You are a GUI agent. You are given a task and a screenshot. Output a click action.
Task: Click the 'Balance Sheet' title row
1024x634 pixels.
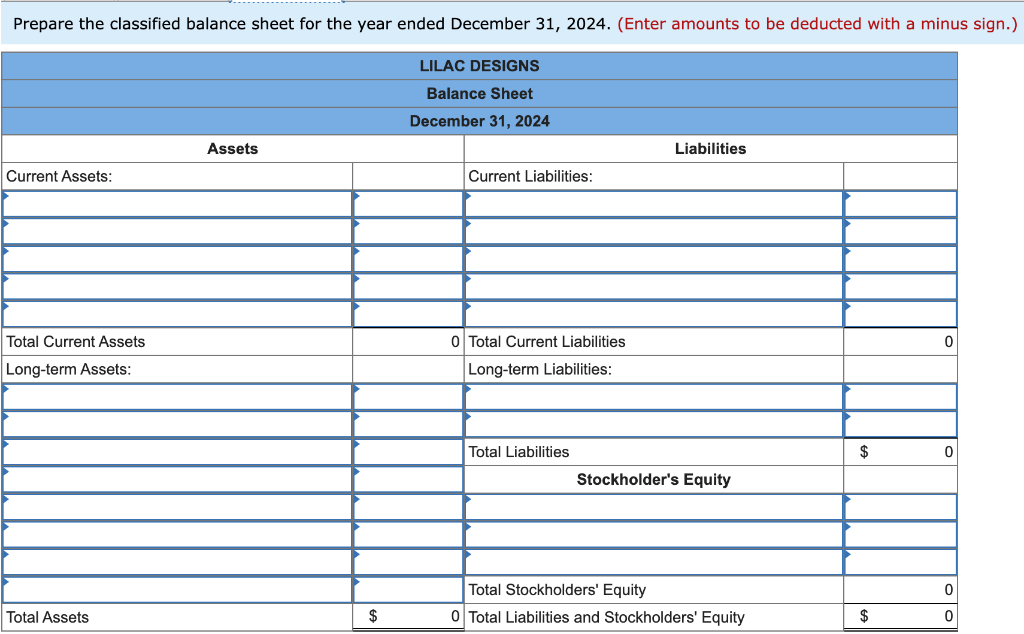click(479, 93)
